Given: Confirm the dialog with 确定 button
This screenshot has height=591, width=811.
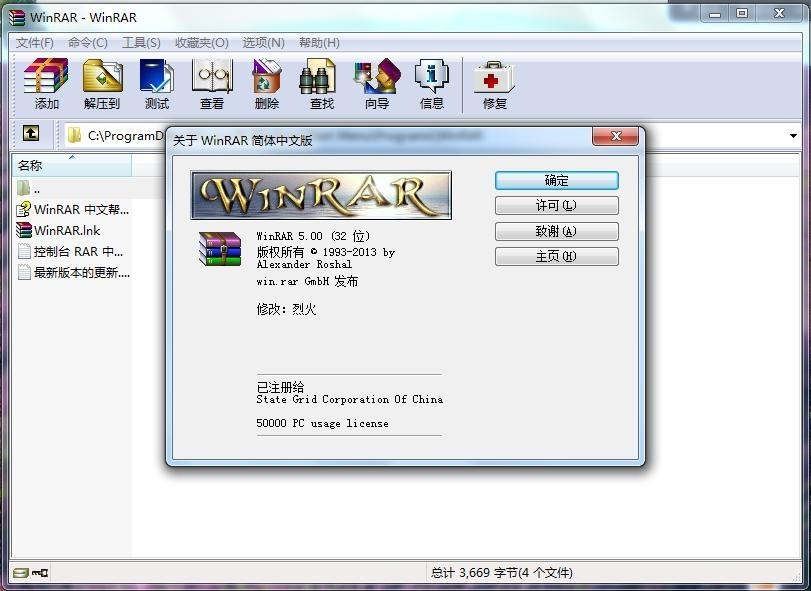Looking at the screenshot, I should pos(557,180).
